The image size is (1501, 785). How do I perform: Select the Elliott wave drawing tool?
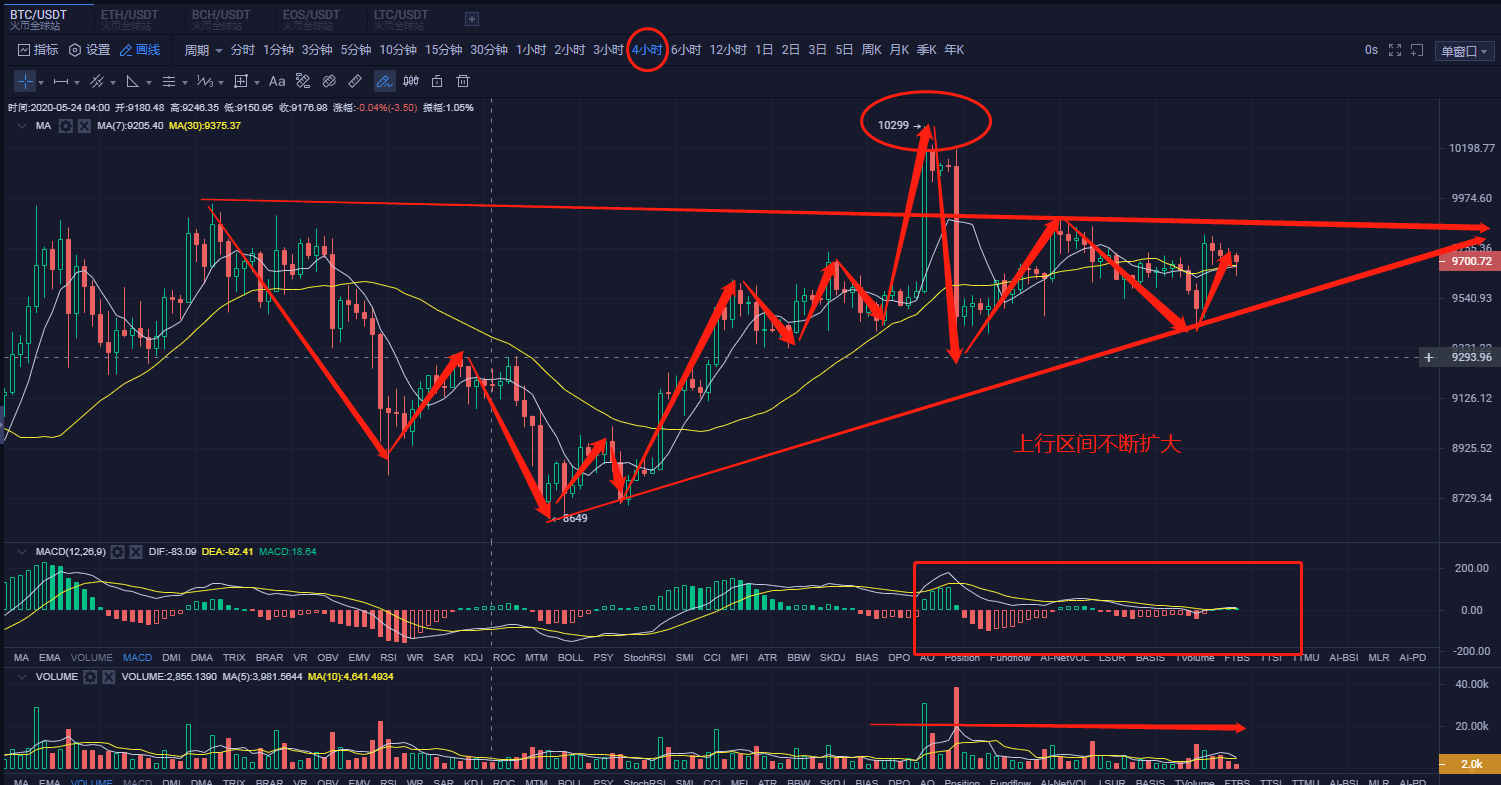204,81
